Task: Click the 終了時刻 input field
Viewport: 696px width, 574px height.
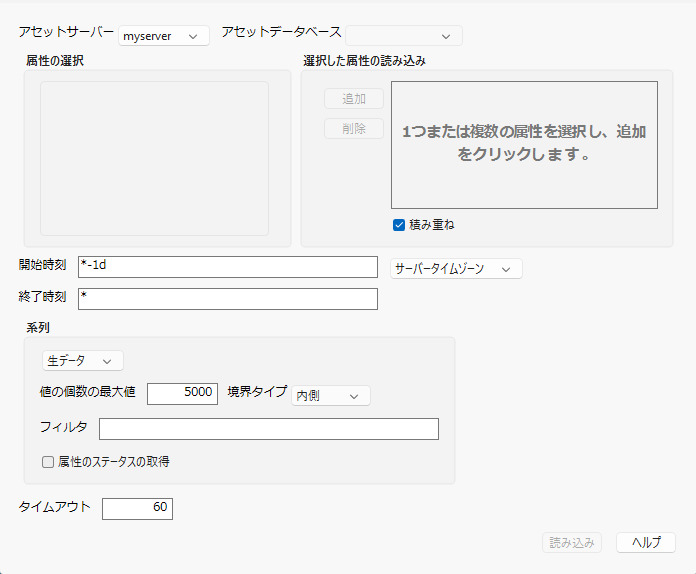Action: pyautogui.click(x=228, y=299)
